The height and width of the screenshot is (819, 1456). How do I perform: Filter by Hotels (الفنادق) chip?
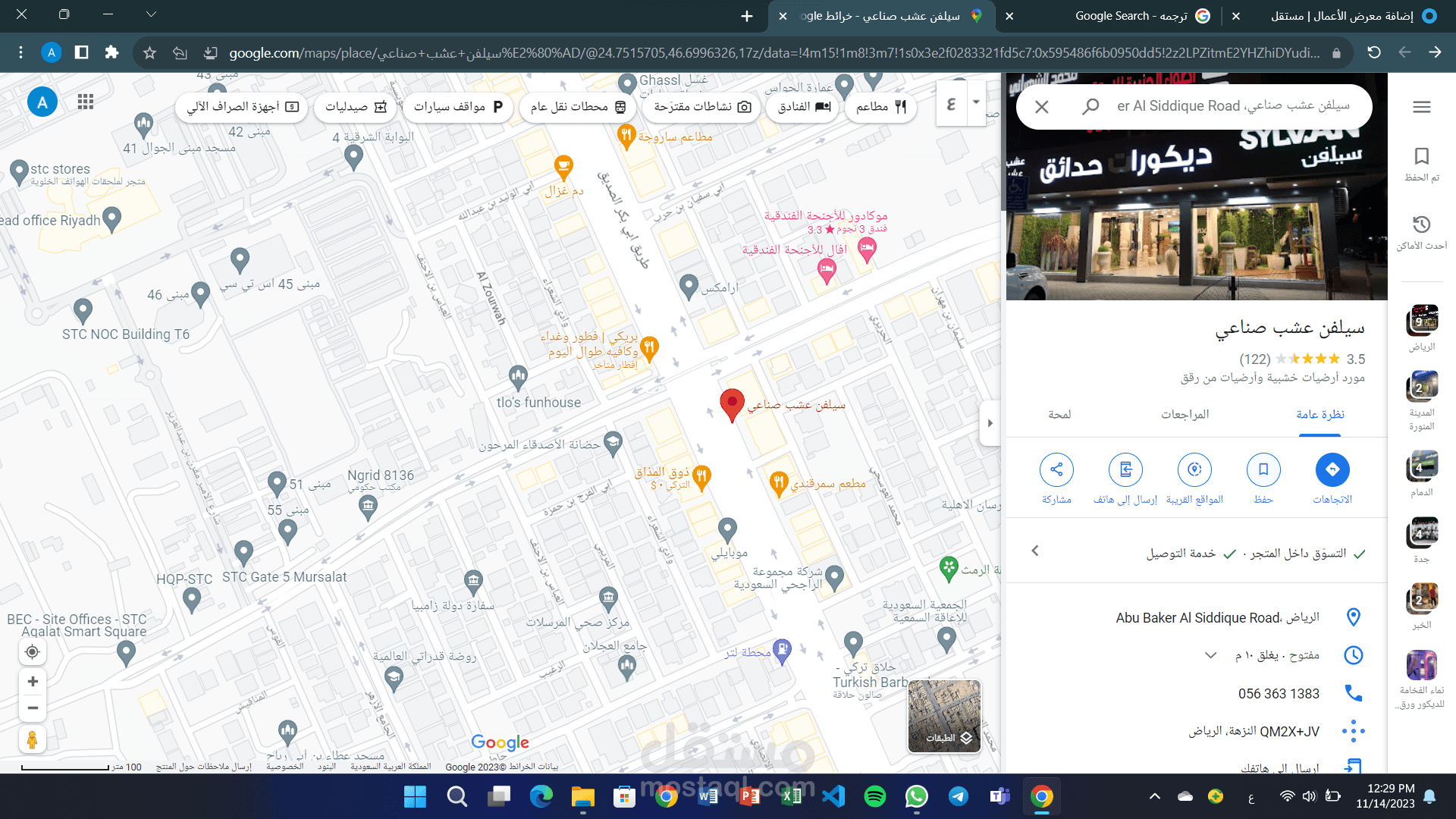click(804, 107)
